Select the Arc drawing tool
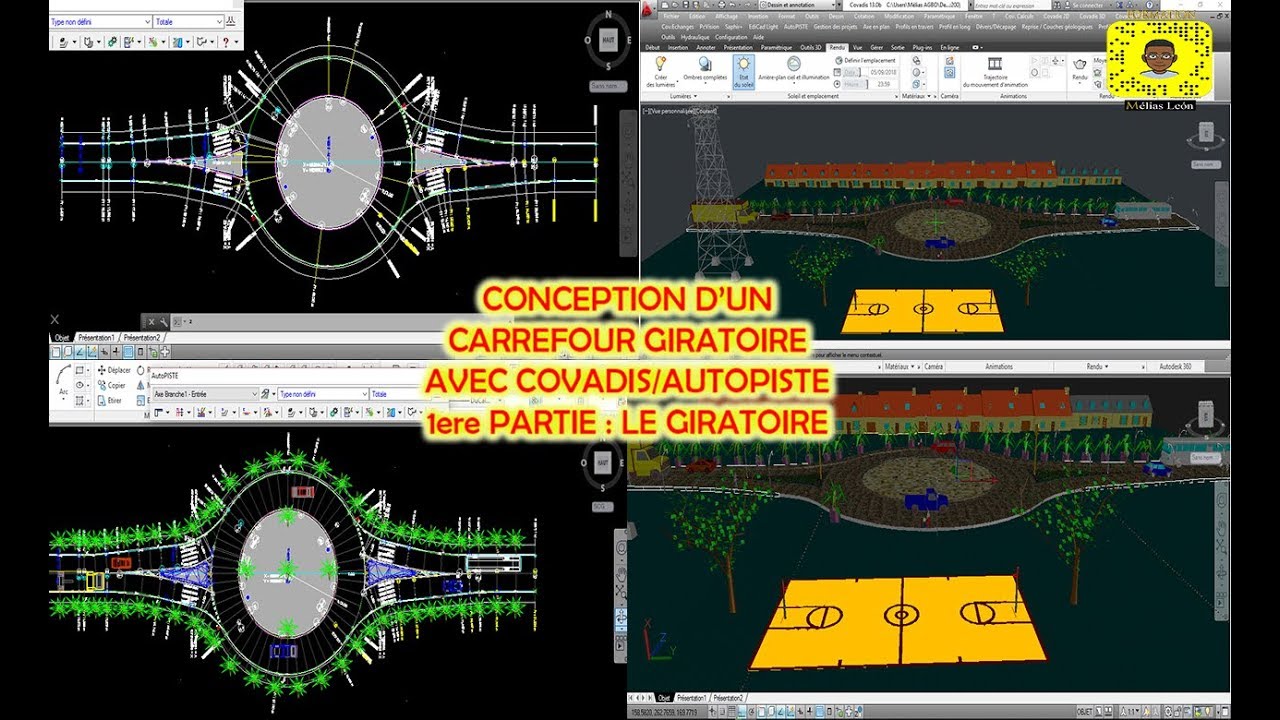Viewport: 1280px width, 720px height. click(x=64, y=381)
